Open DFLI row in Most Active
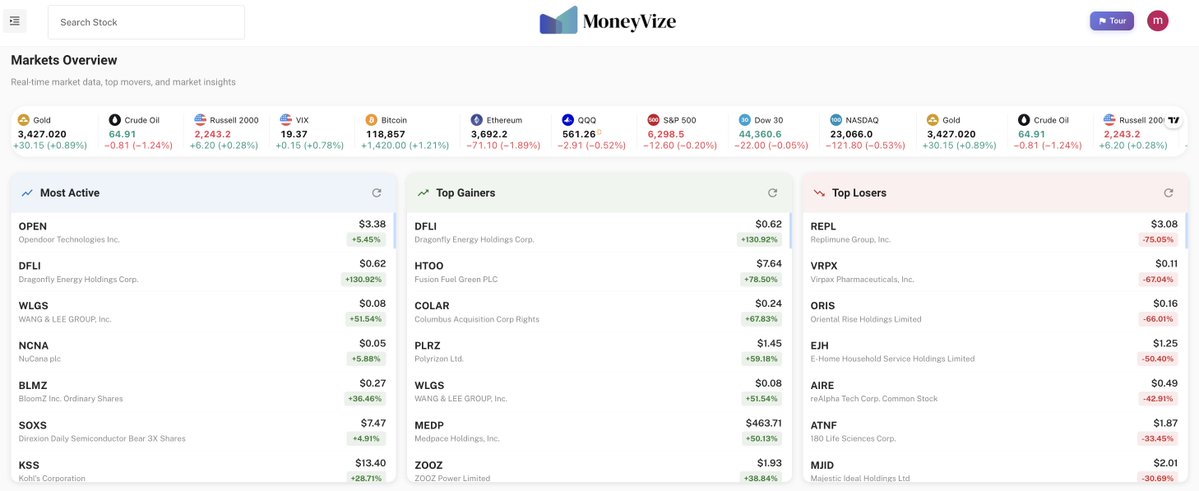 point(202,272)
